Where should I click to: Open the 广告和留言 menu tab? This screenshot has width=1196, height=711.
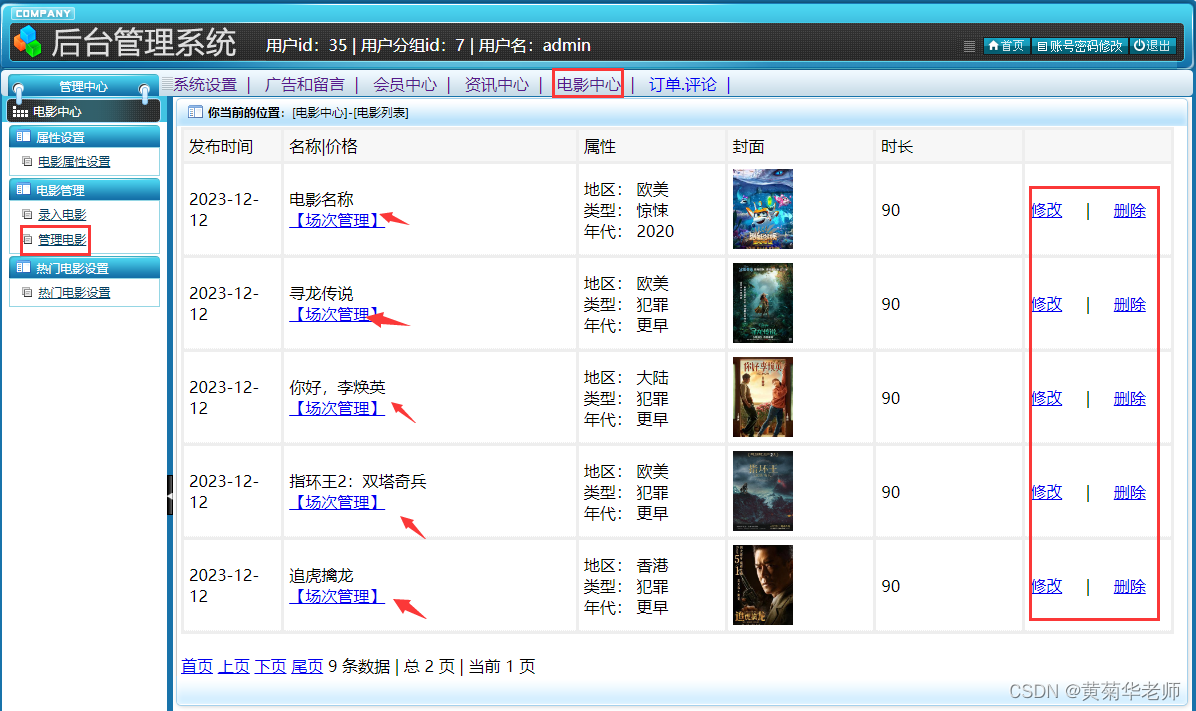[304, 85]
